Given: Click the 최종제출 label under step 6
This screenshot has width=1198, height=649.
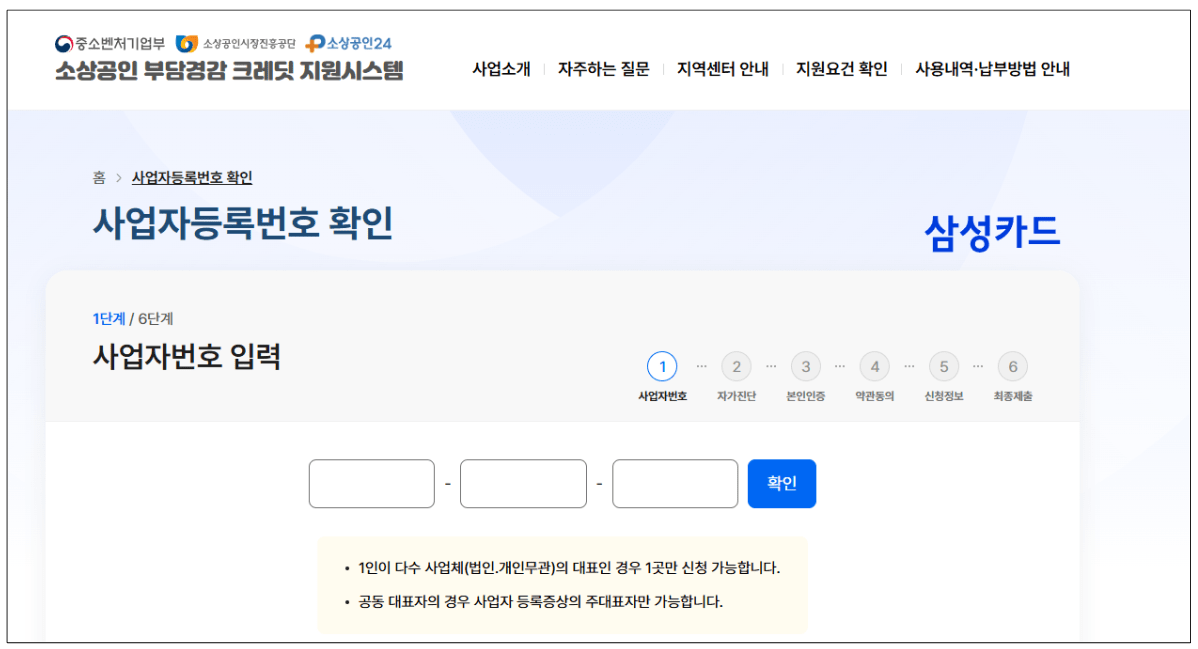Looking at the screenshot, I should click(x=1013, y=396).
